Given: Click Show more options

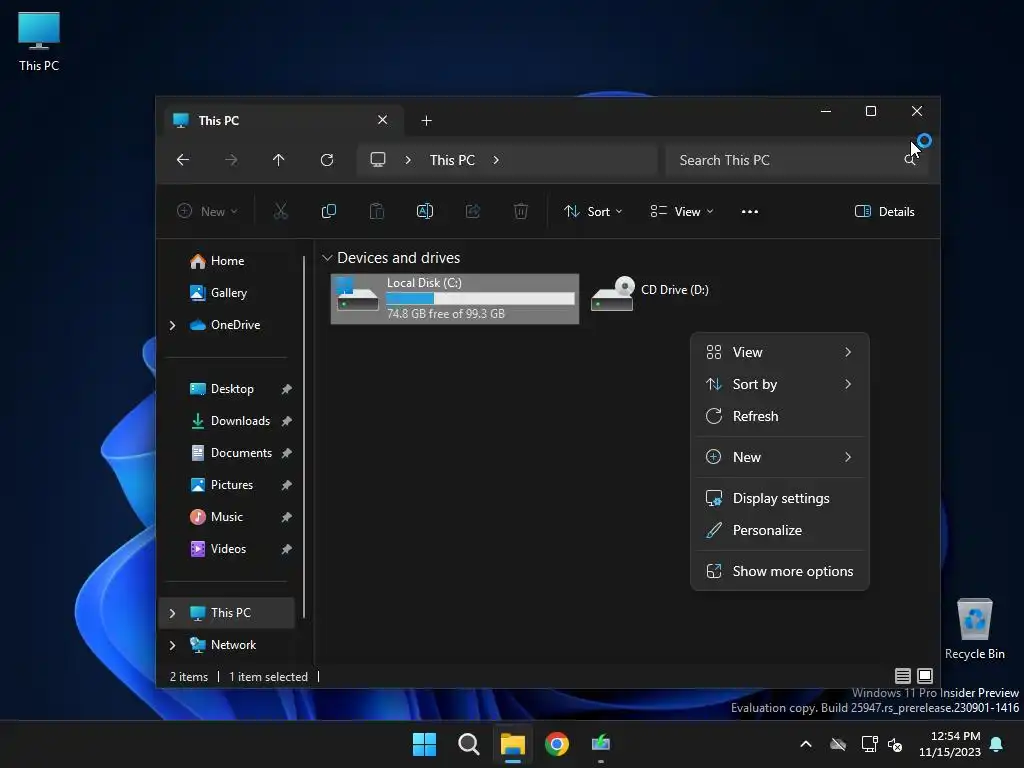Looking at the screenshot, I should click(x=779, y=571).
